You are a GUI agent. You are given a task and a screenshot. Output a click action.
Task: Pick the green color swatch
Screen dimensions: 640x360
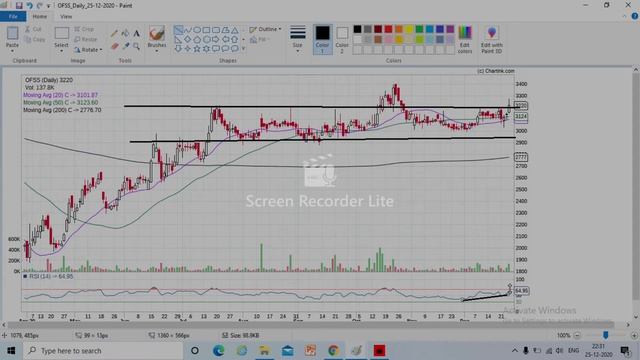419,29
